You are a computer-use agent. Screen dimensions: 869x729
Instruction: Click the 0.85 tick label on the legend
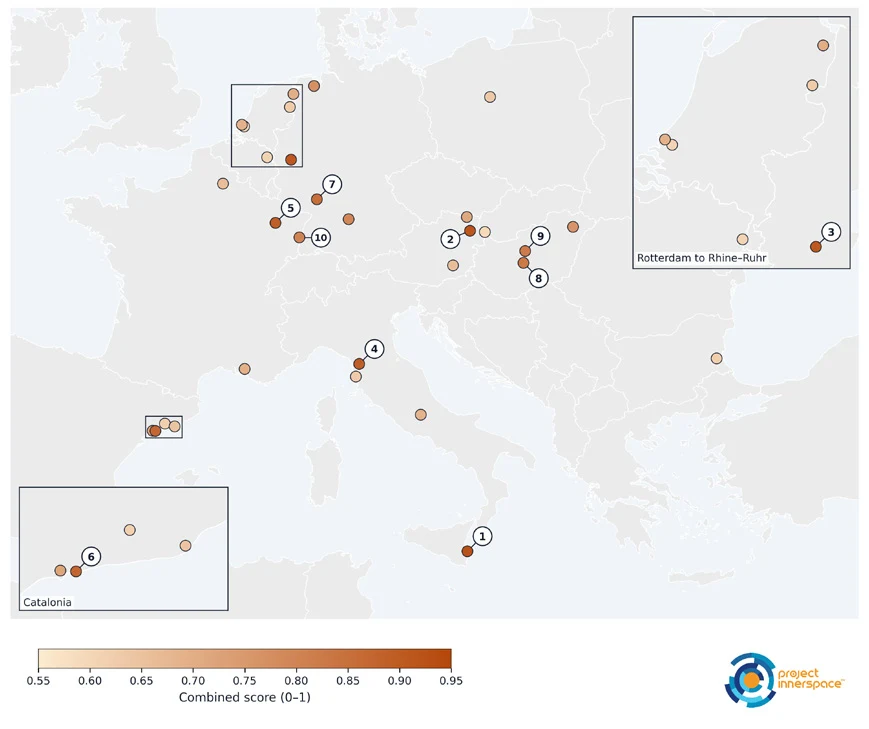point(348,680)
